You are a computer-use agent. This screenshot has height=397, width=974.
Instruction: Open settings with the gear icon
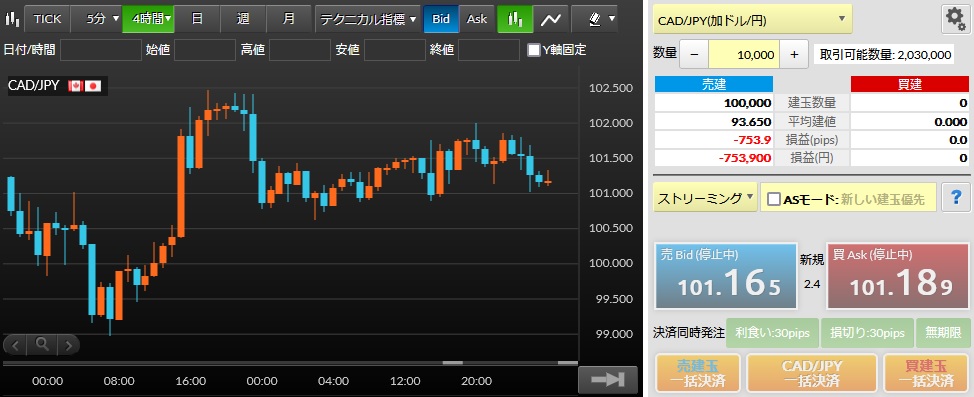(x=954, y=19)
